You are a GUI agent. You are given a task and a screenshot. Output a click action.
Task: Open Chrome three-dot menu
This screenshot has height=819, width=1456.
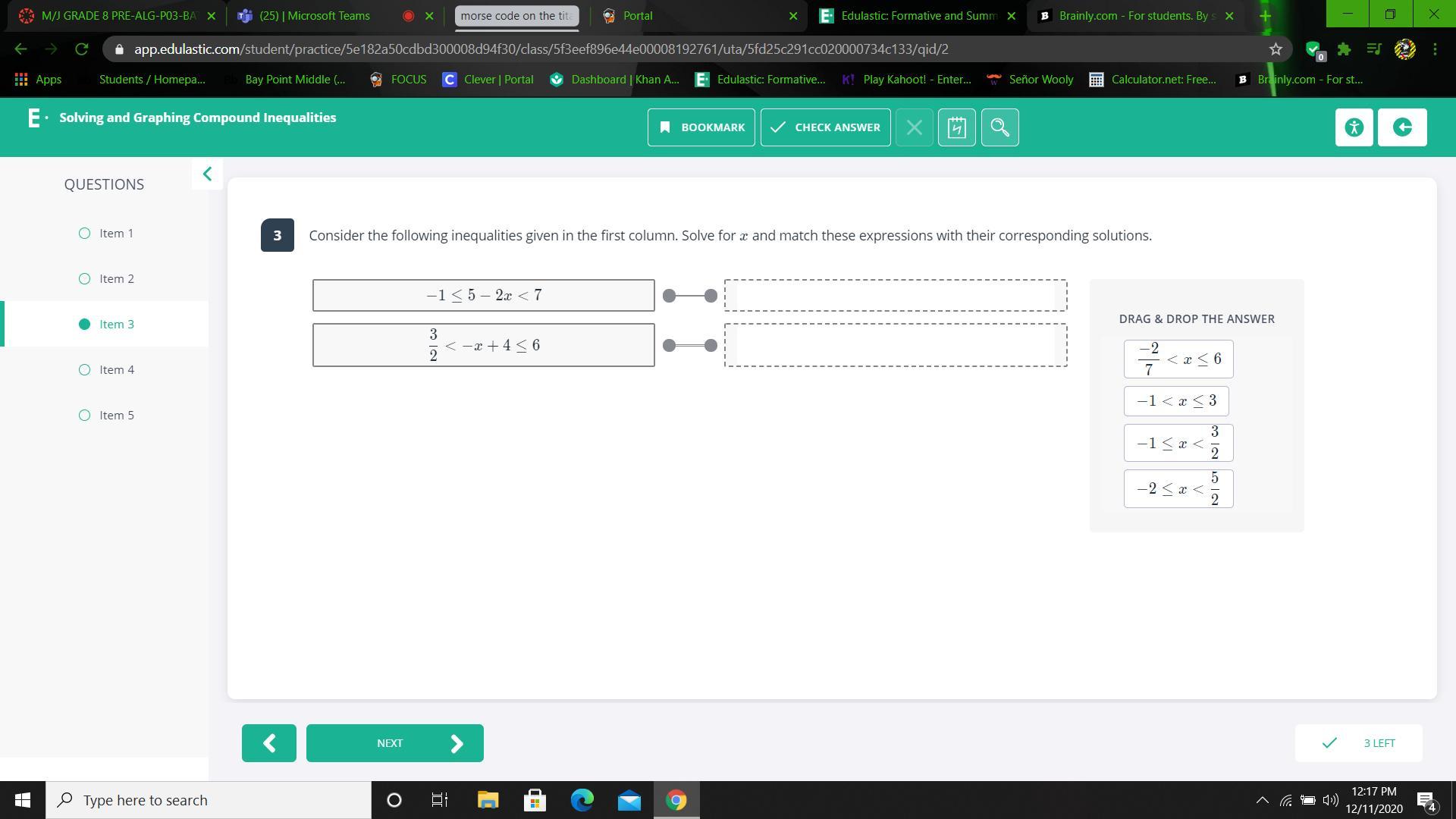tap(1435, 49)
